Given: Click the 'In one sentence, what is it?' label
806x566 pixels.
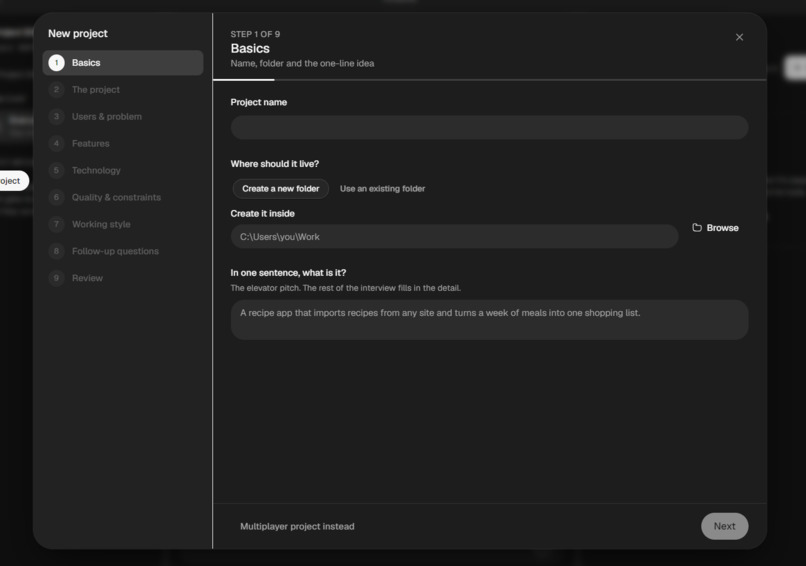Looking at the screenshot, I should 288,273.
